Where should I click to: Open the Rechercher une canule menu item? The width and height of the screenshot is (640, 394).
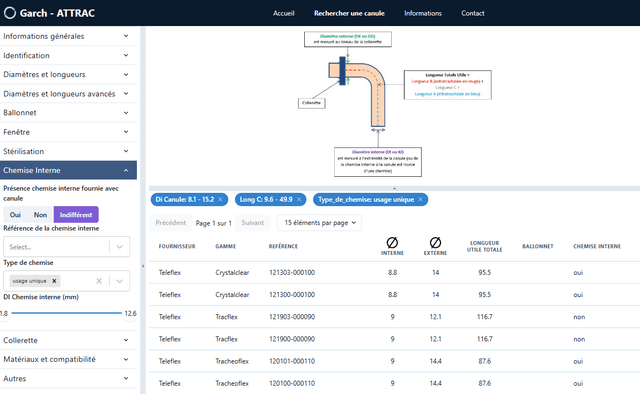point(349,13)
